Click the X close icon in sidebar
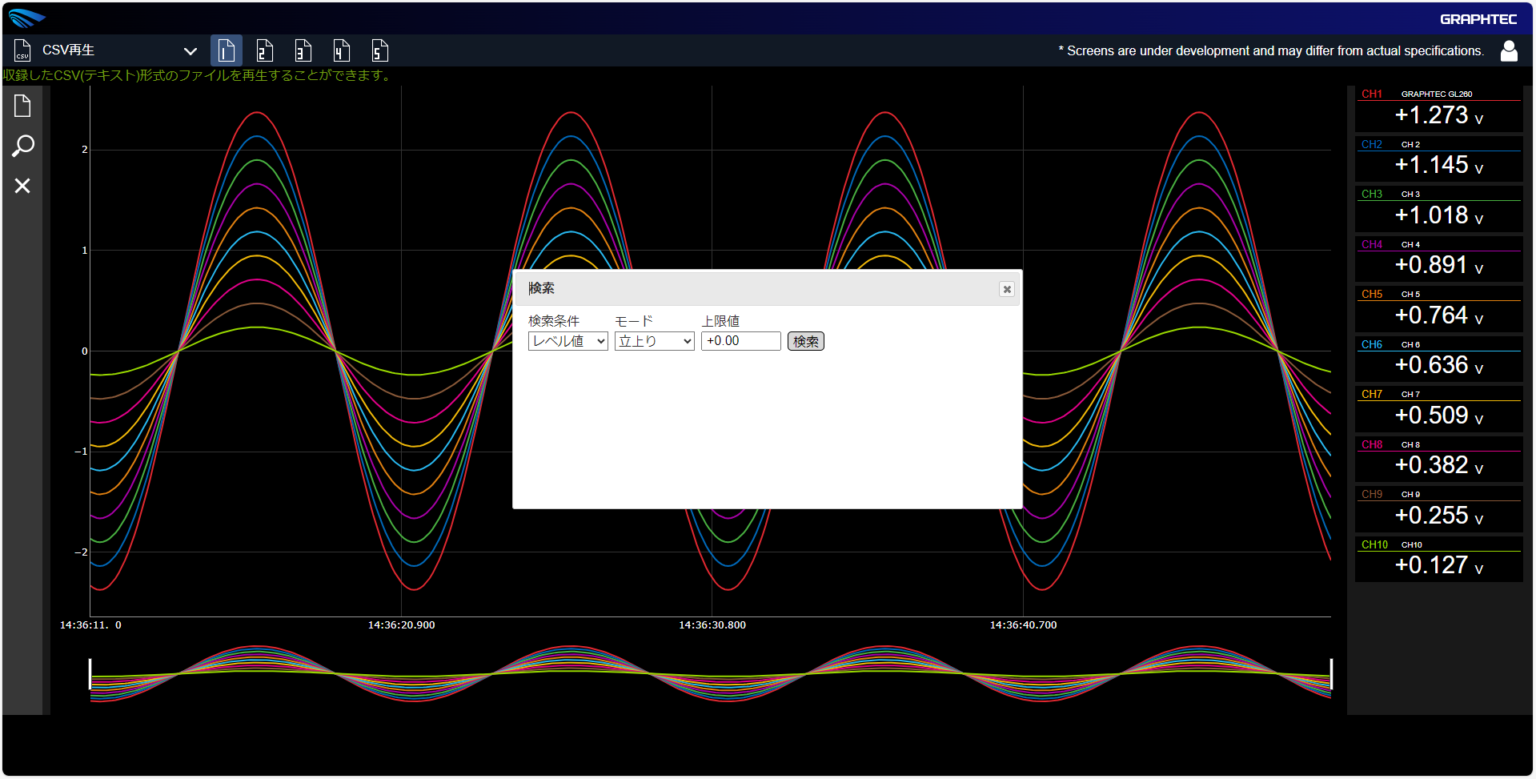1536x779 pixels. pos(22,186)
